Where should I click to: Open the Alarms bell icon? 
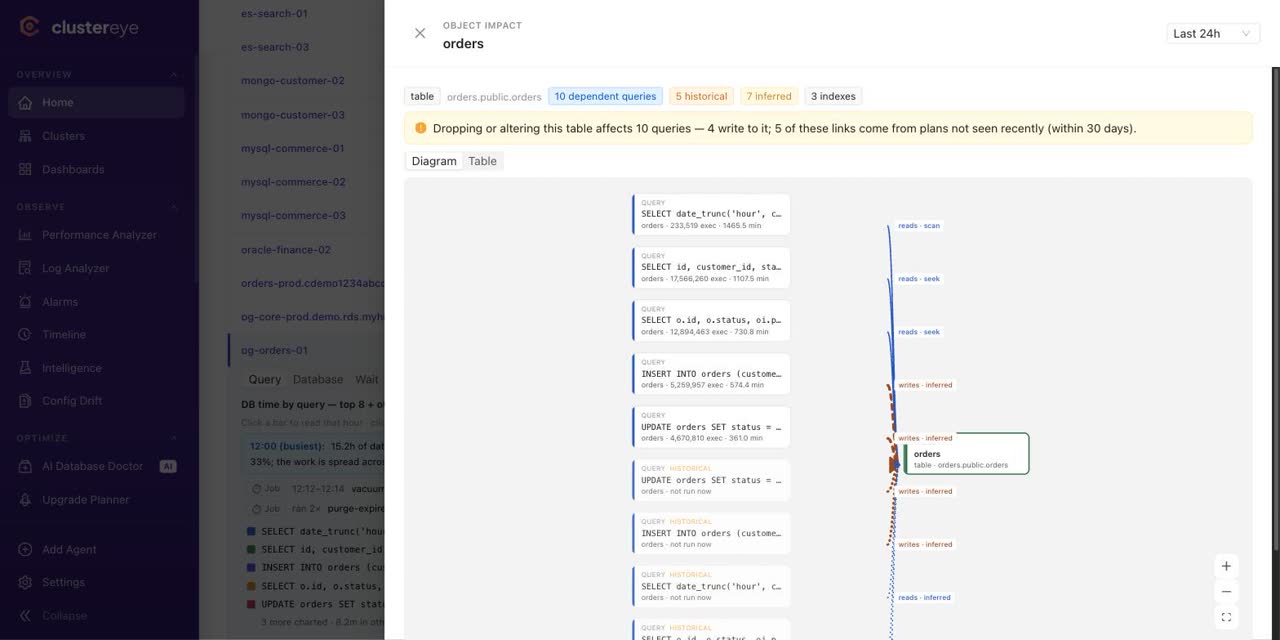click(25, 302)
